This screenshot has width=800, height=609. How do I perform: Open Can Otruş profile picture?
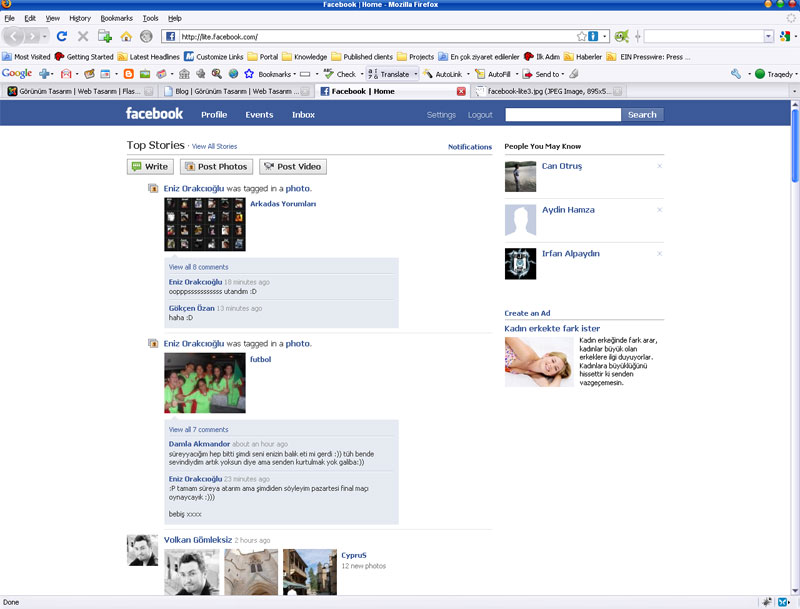(520, 176)
